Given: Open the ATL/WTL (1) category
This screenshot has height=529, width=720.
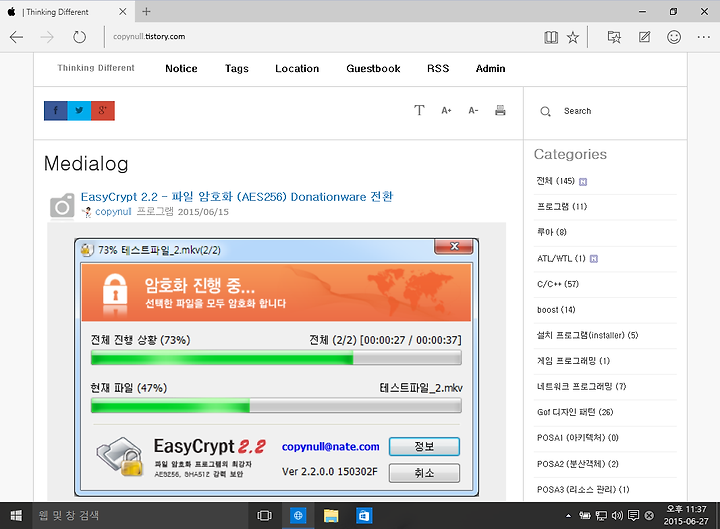Looking at the screenshot, I should pyautogui.click(x=561, y=259).
